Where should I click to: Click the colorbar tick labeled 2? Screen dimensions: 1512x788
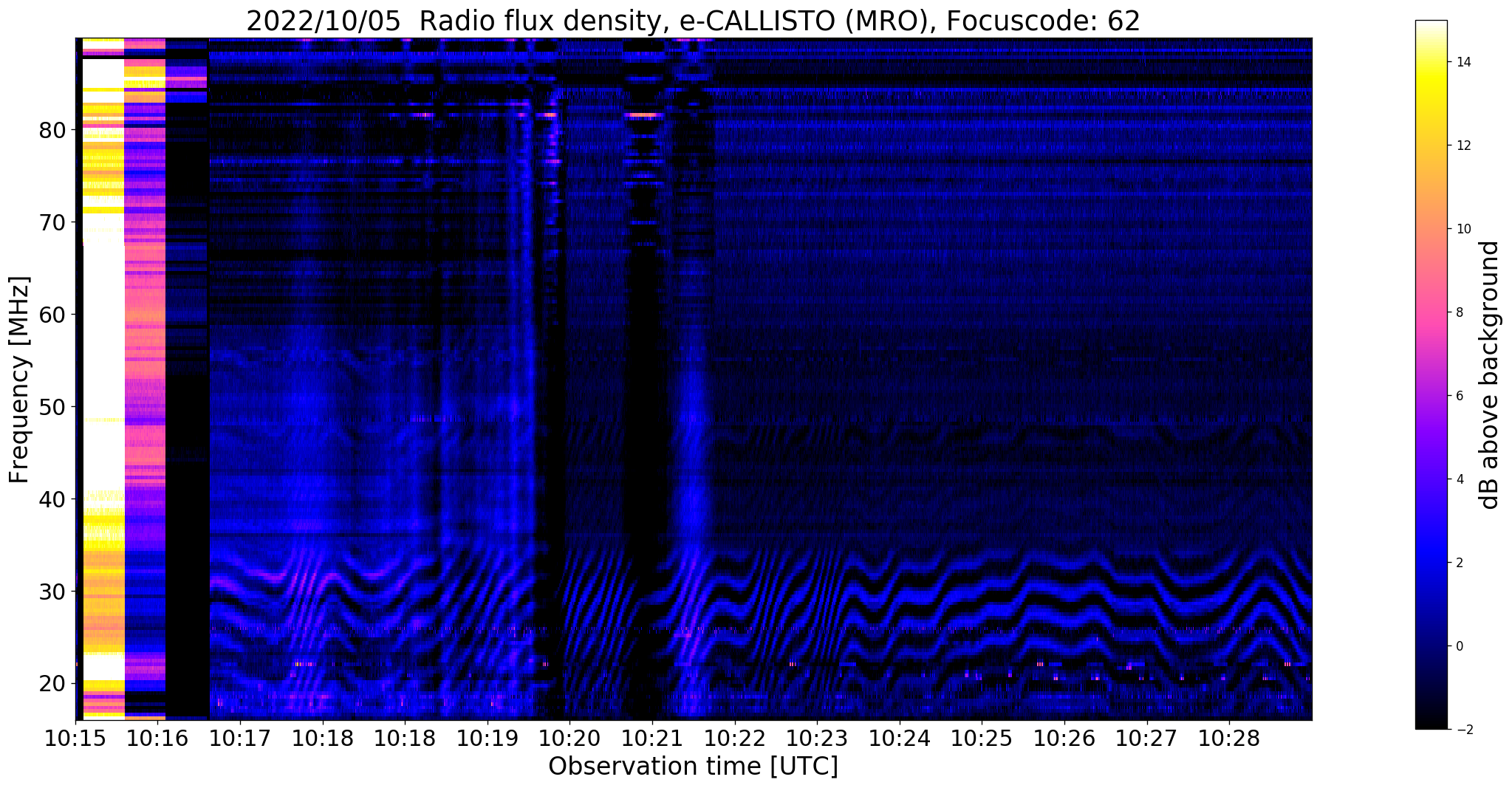click(1459, 563)
